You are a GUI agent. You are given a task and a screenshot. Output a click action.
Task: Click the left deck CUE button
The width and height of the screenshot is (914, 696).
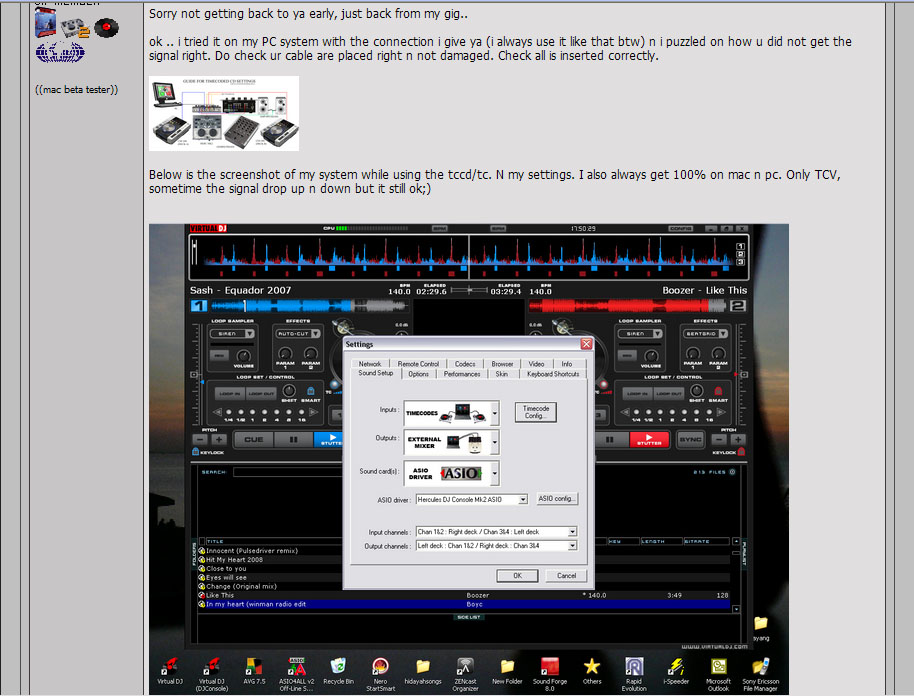(x=254, y=440)
